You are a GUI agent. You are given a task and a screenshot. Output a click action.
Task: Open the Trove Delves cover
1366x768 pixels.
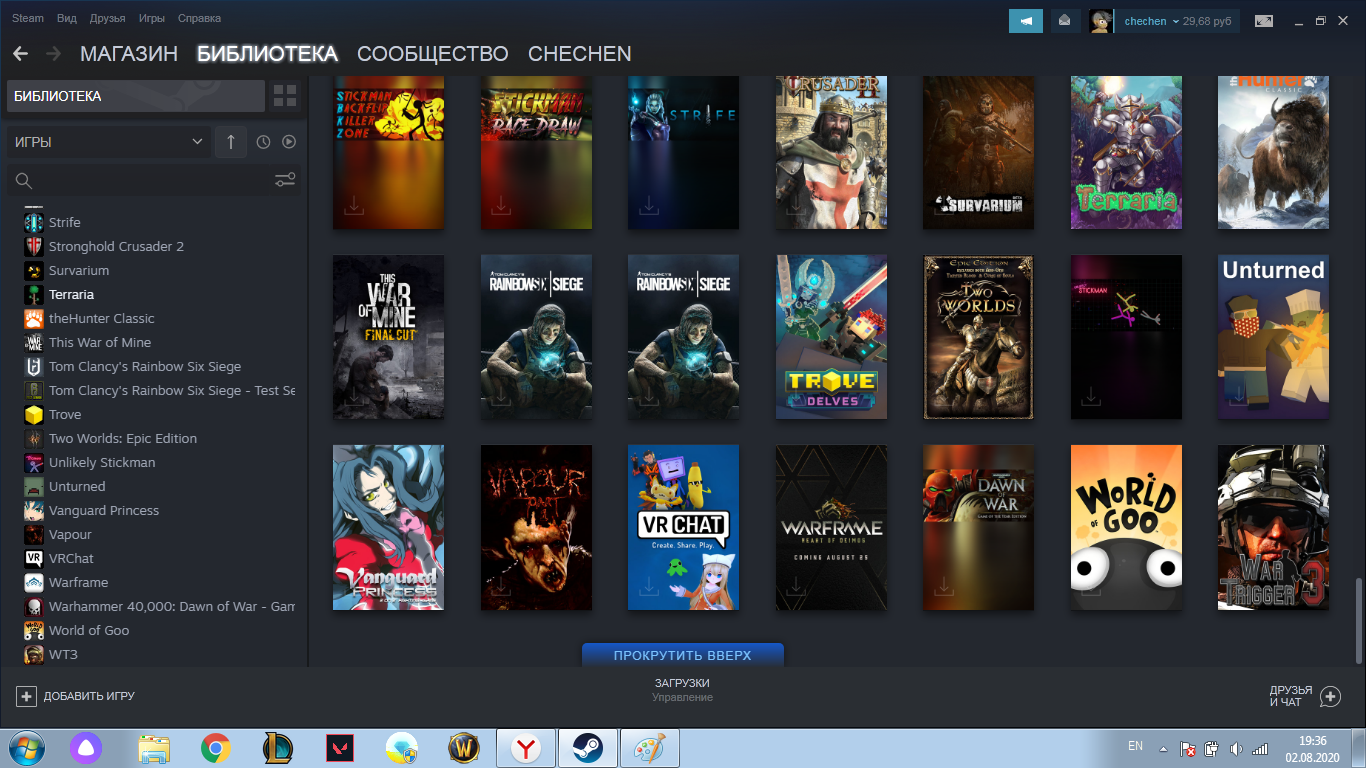click(x=831, y=337)
